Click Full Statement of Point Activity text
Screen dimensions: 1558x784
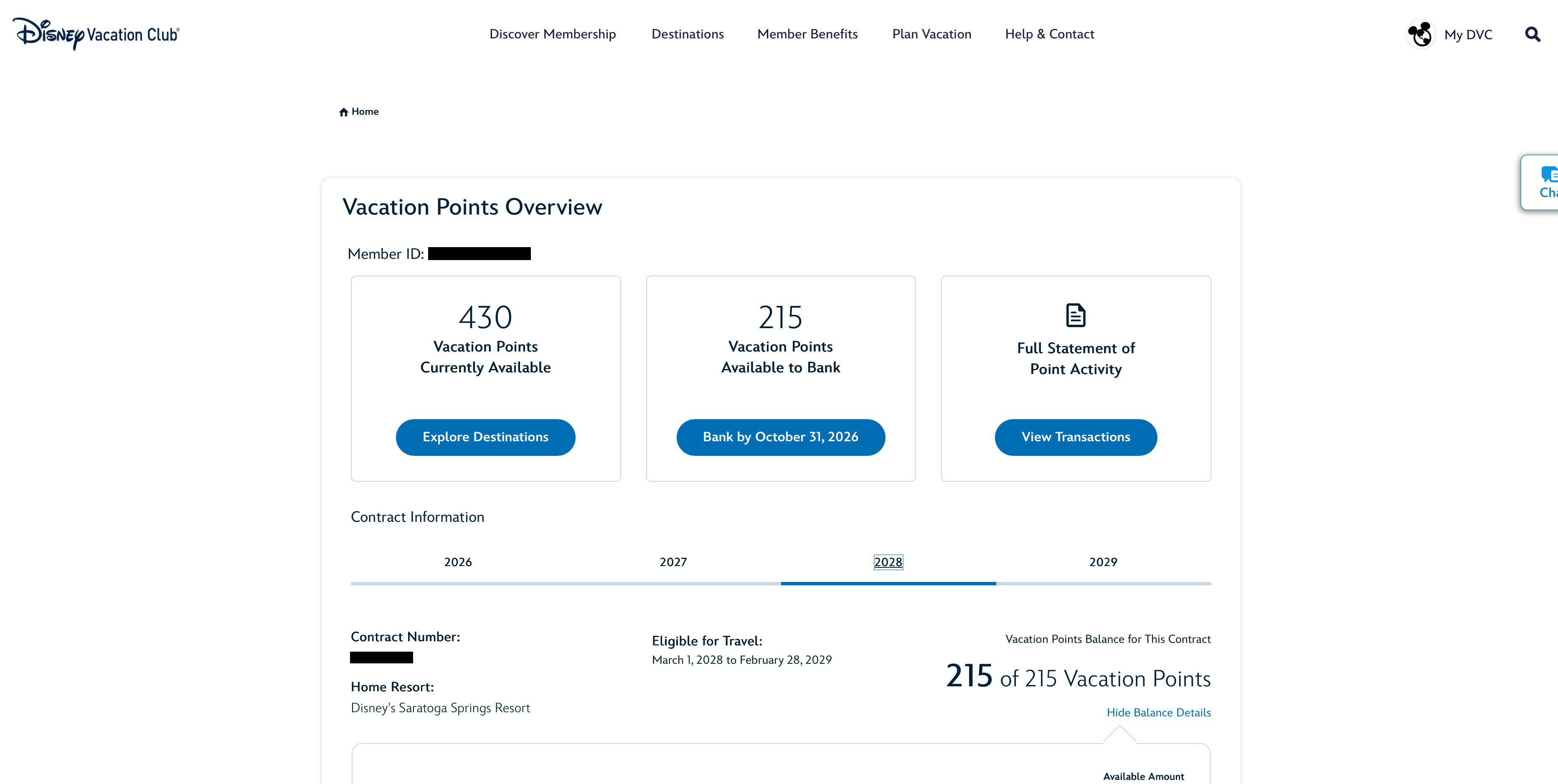click(1076, 359)
